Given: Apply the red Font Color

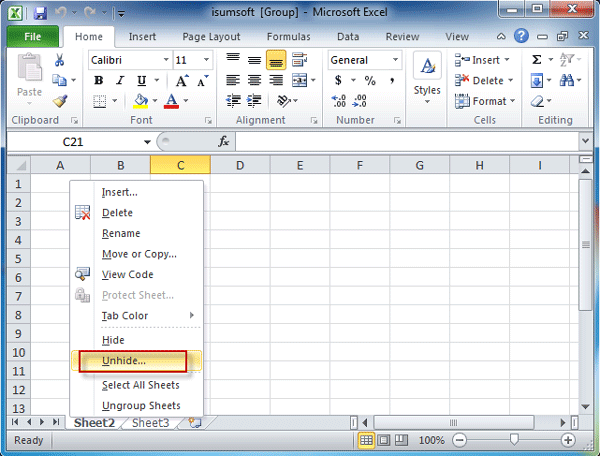Looking at the screenshot, I should 171,101.
